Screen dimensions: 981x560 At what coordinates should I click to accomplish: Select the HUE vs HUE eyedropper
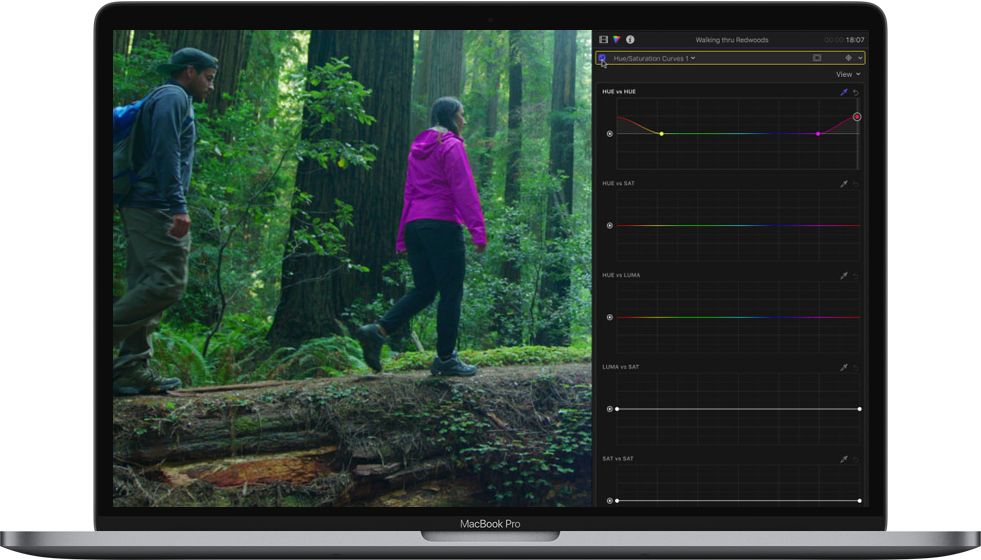click(843, 92)
